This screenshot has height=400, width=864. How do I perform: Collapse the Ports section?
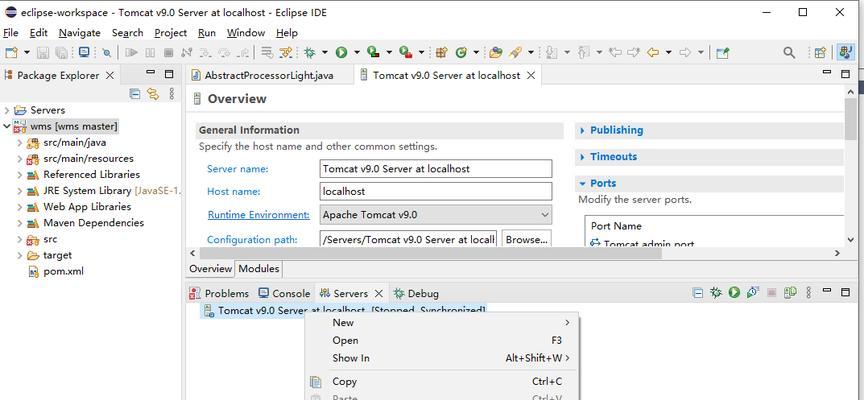coord(582,183)
